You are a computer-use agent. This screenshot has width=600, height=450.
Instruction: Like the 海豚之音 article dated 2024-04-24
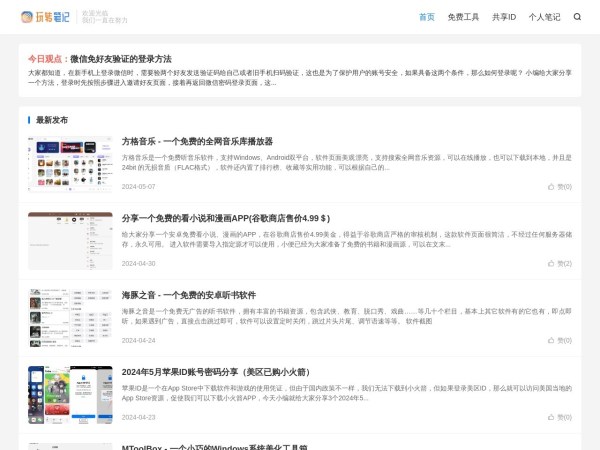click(x=560, y=341)
